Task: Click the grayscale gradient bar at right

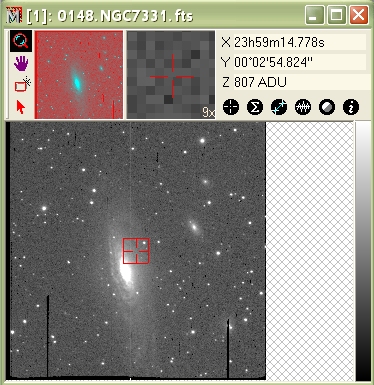Action: coord(363,251)
